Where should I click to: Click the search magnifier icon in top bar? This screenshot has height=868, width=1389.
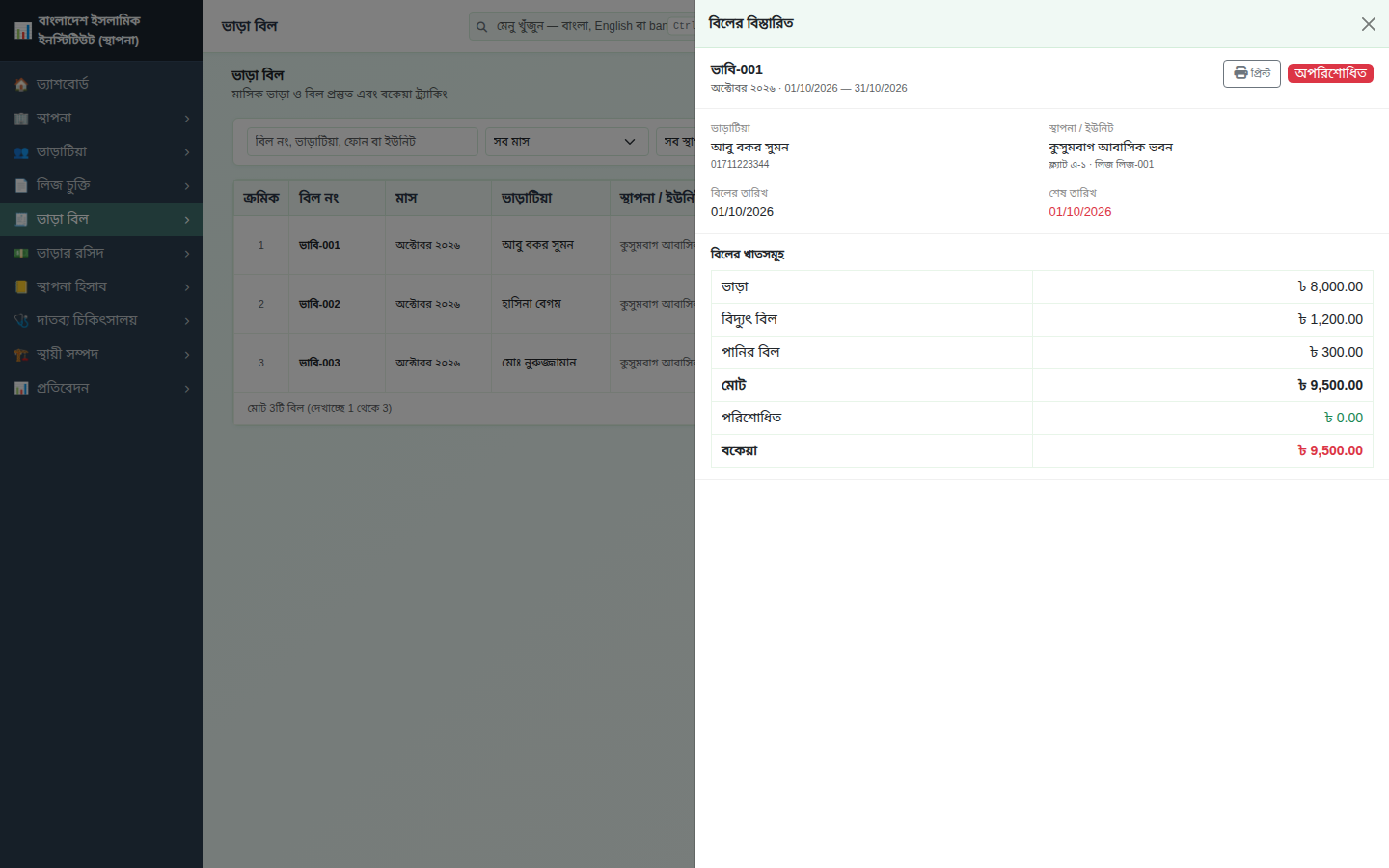(481, 27)
